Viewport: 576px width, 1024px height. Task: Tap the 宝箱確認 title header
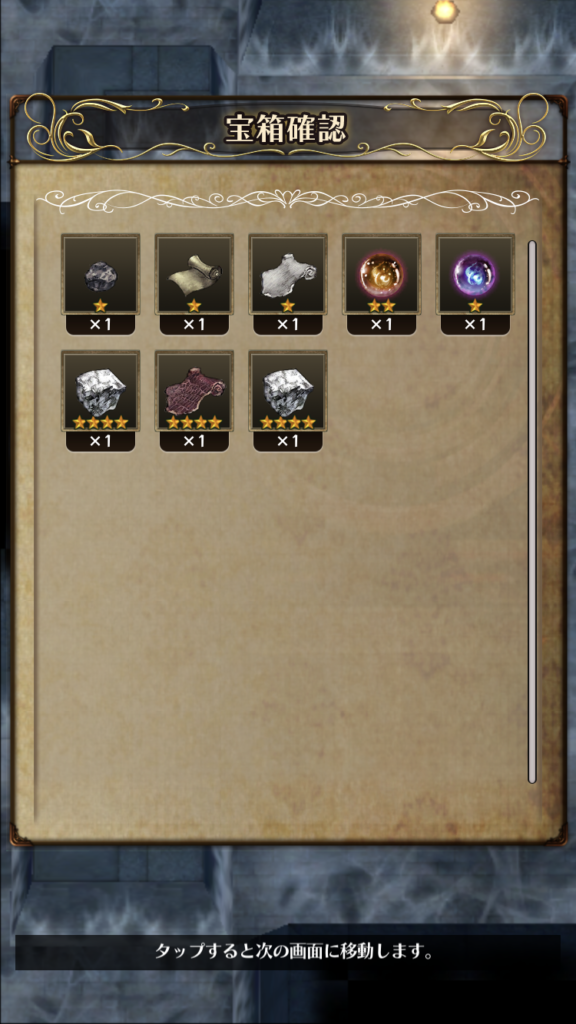tap(288, 129)
